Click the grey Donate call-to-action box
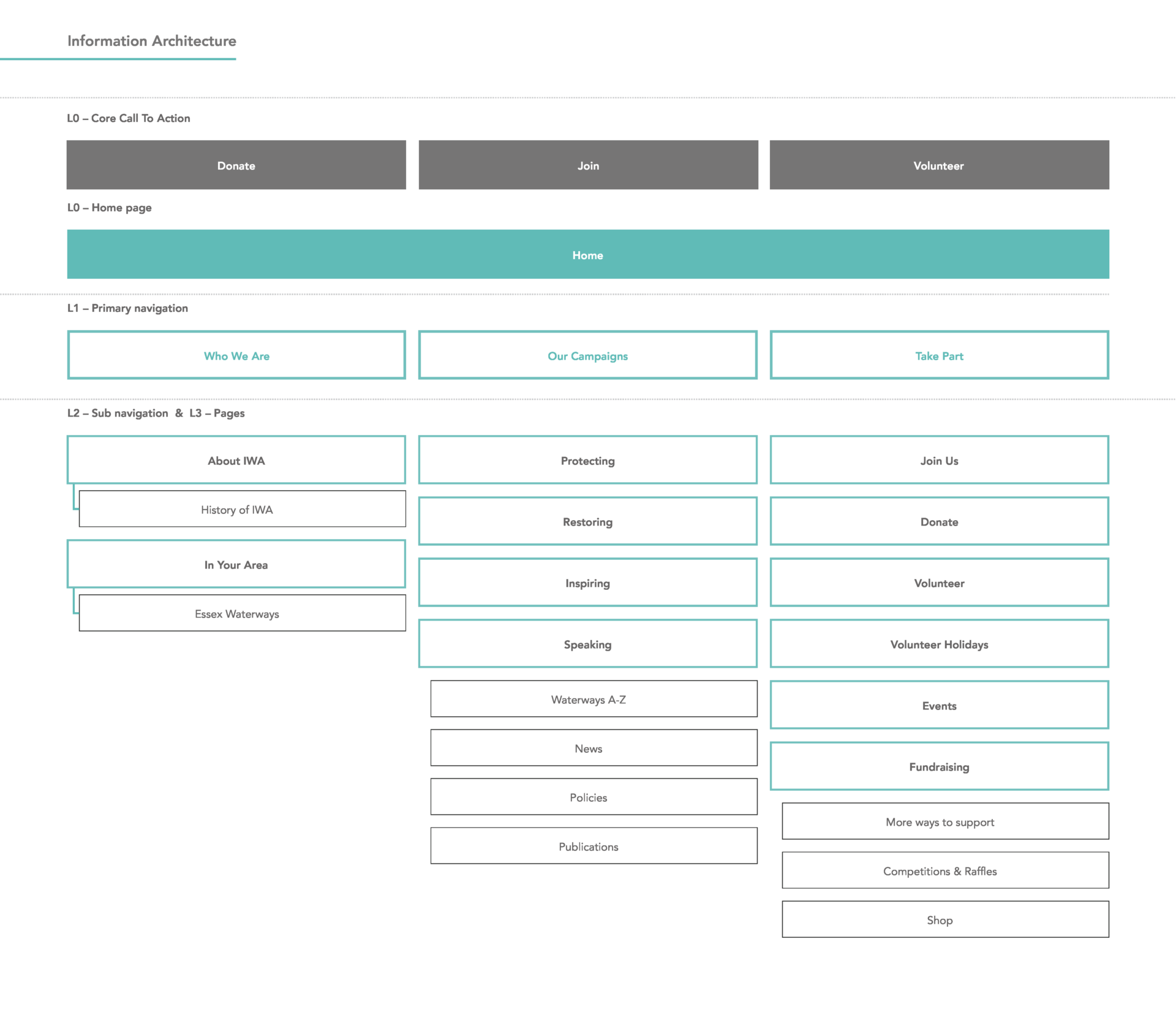The width and height of the screenshot is (1176, 1020). pyautogui.click(x=236, y=165)
